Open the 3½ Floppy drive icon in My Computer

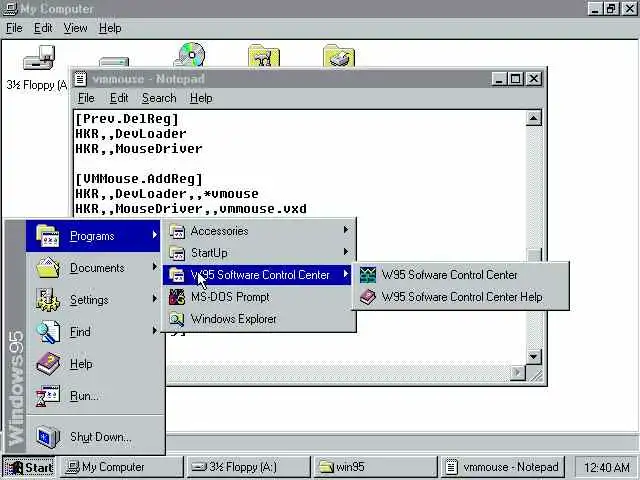coord(39,58)
